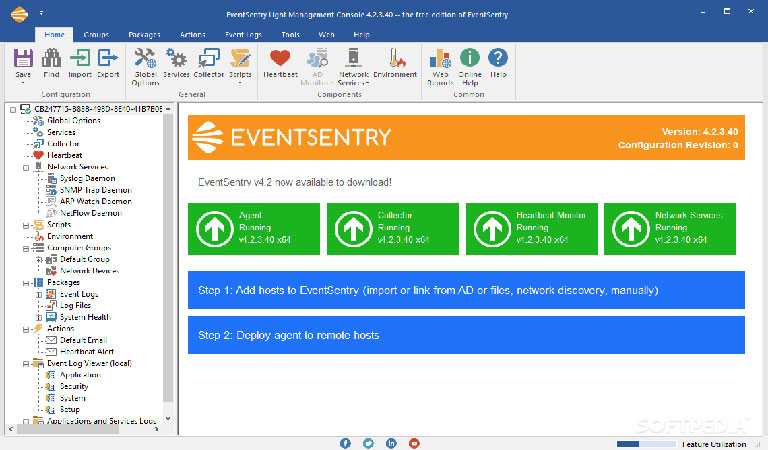Expand the System Health package node
The width and height of the screenshot is (768, 450).
coord(39,317)
